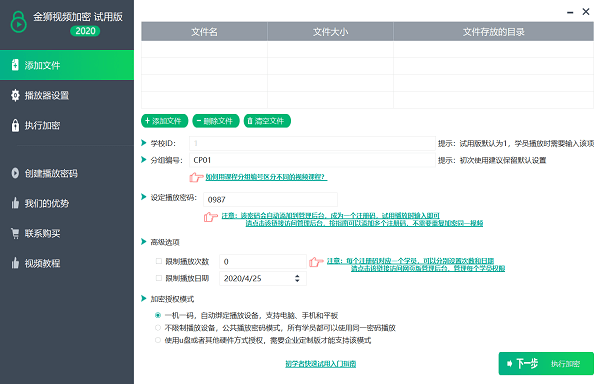Image resolution: width=600 pixels, height=384 pixels.
Task: Click the 文件大小 column header
Action: [330, 32]
